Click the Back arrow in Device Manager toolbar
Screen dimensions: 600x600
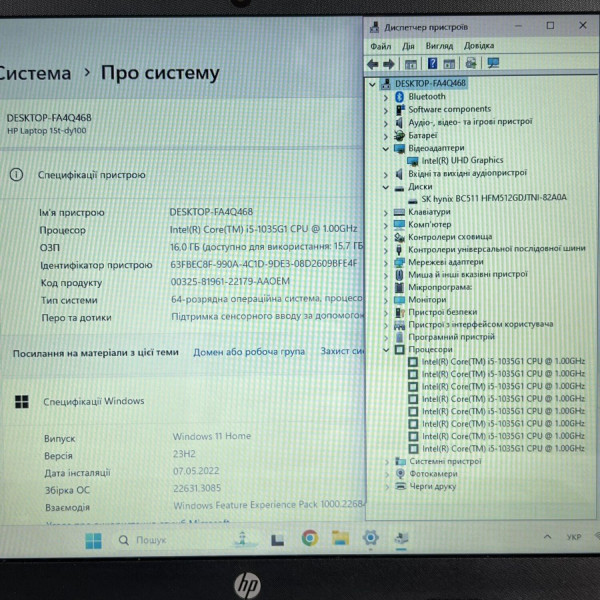pos(372,64)
